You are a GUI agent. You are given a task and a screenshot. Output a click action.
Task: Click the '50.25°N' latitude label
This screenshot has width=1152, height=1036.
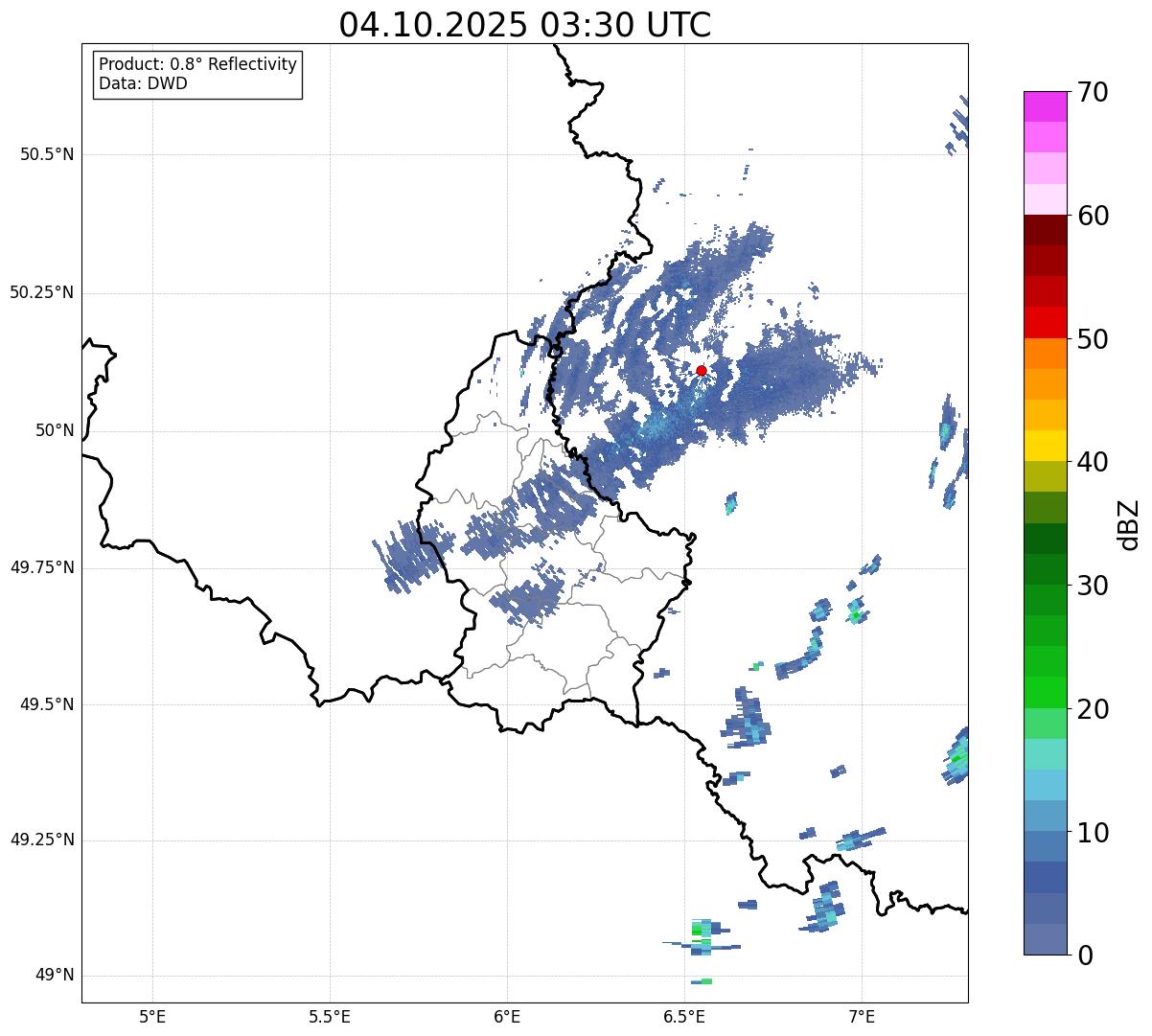pos(42,292)
